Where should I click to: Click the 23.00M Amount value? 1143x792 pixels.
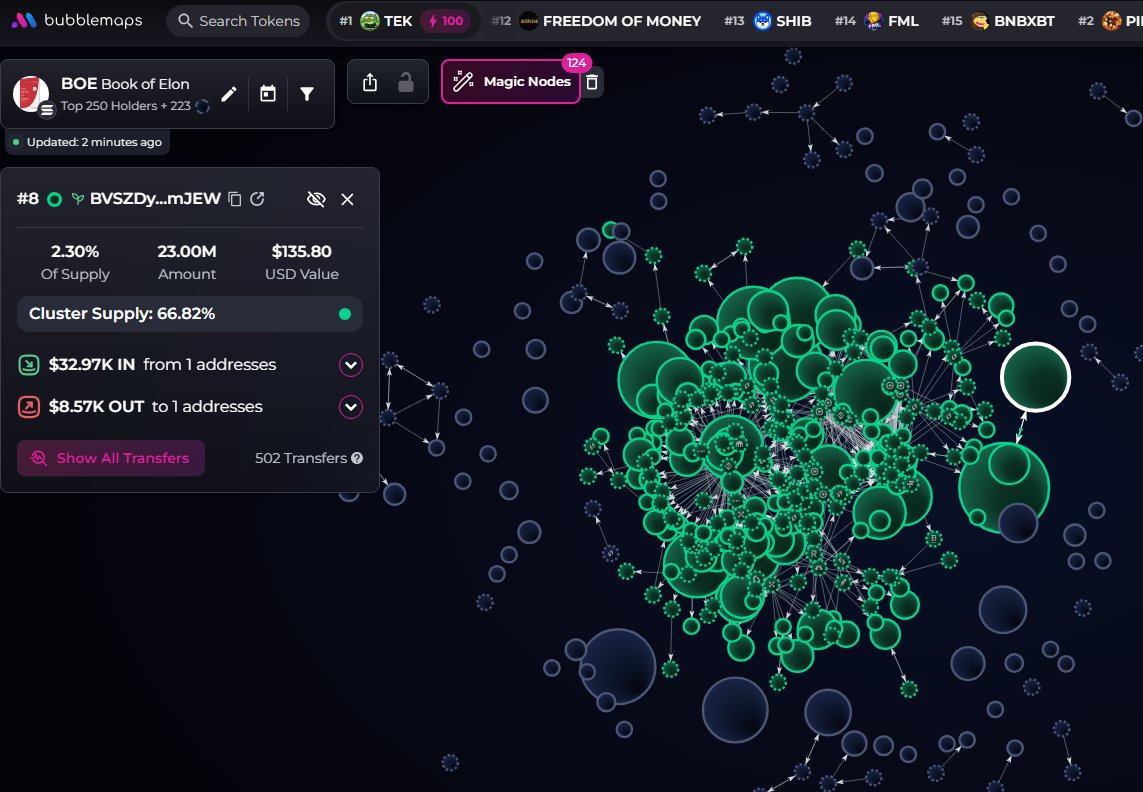[187, 252]
